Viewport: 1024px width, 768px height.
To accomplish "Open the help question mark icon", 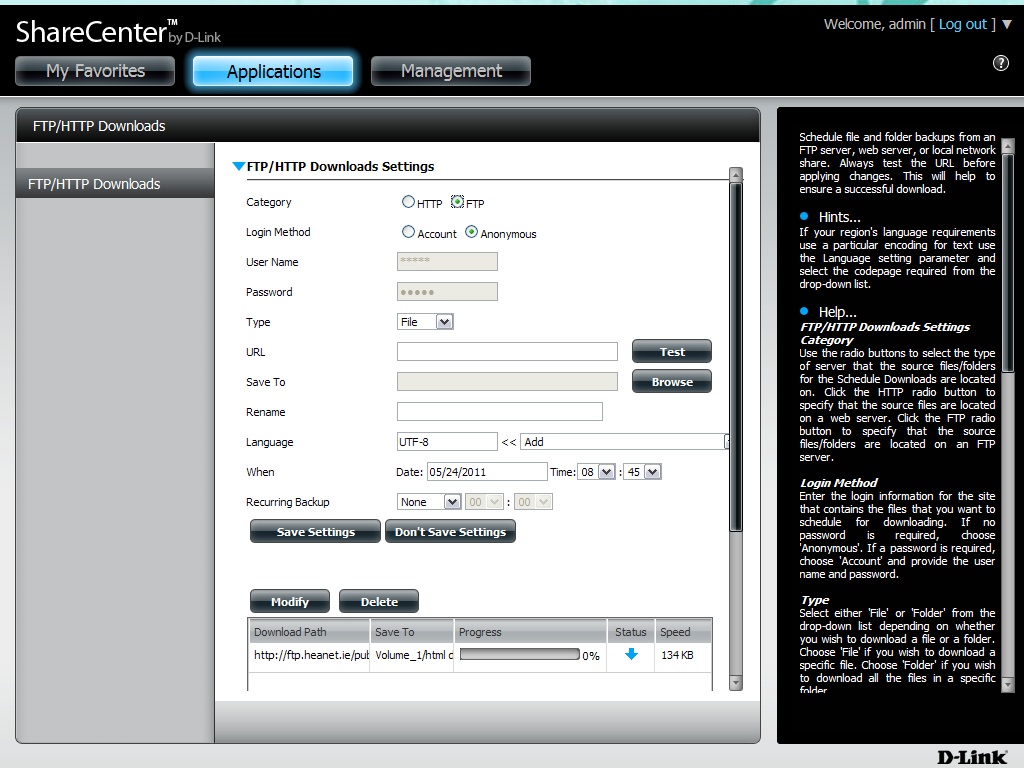I will pos(1000,63).
